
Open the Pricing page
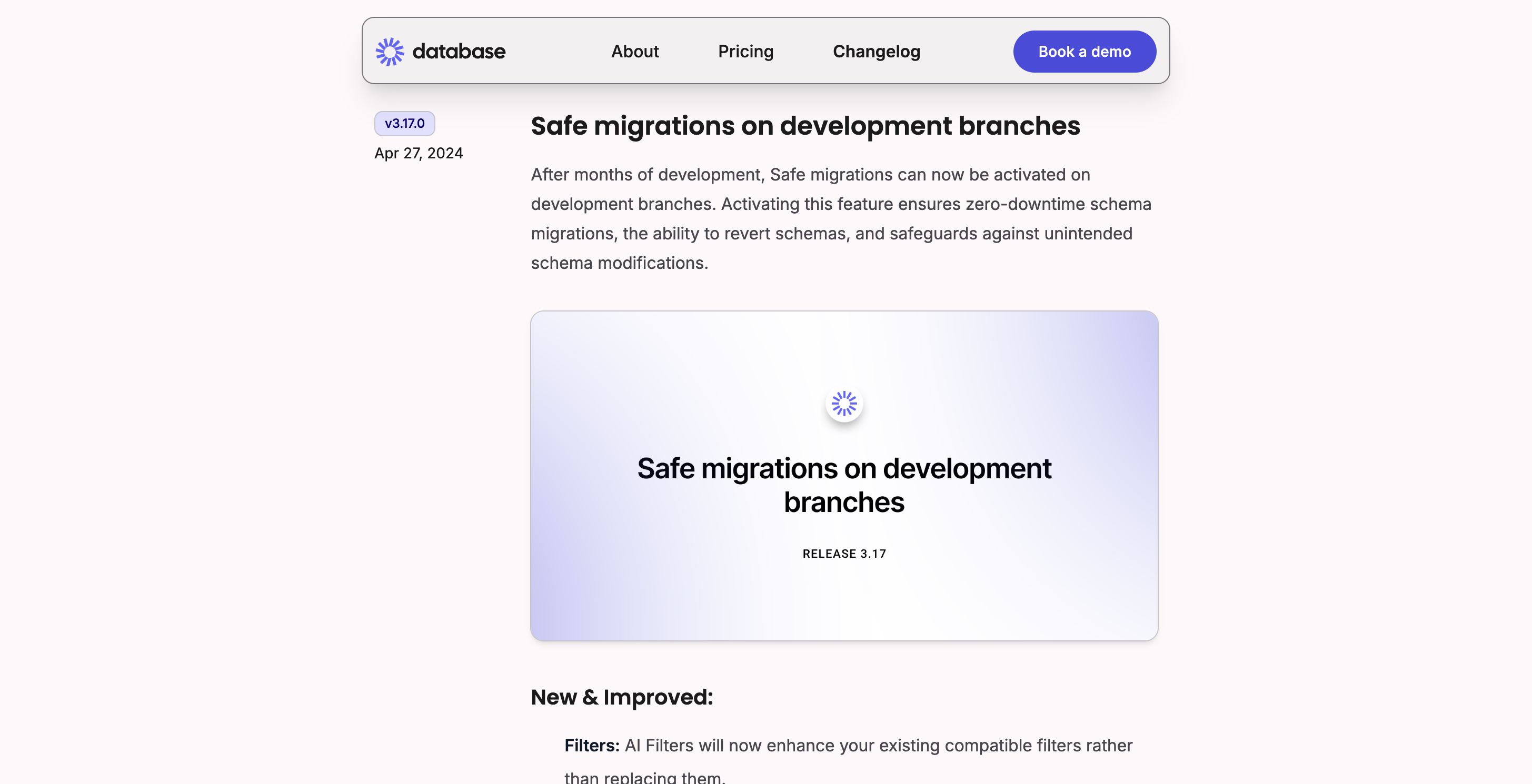745,52
